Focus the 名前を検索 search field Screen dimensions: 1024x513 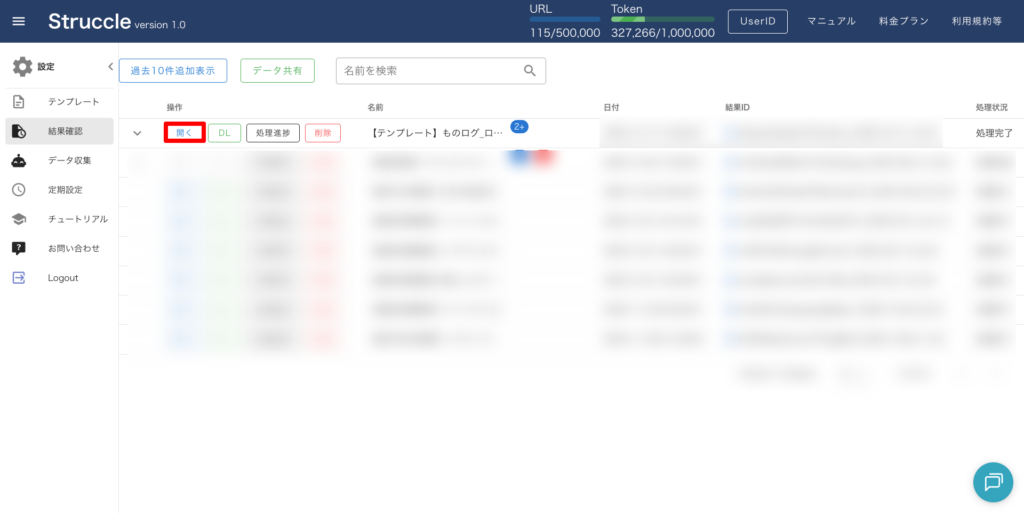pyautogui.click(x=428, y=71)
